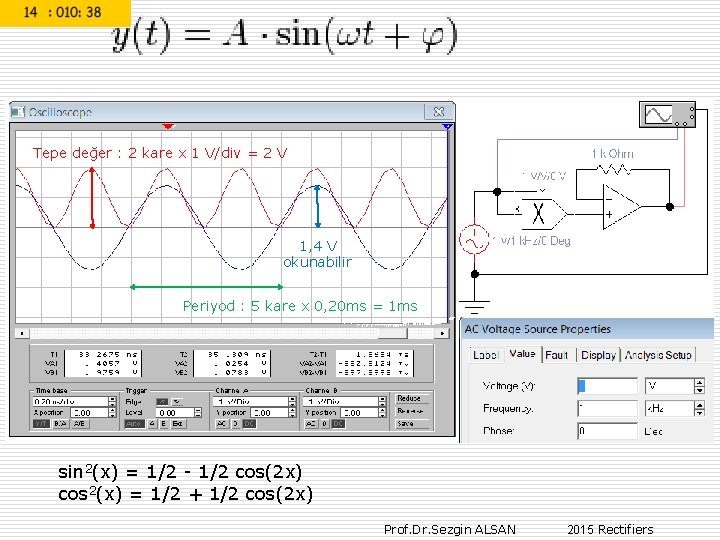Adjust Channel A V/Div stepper

coord(292,402)
